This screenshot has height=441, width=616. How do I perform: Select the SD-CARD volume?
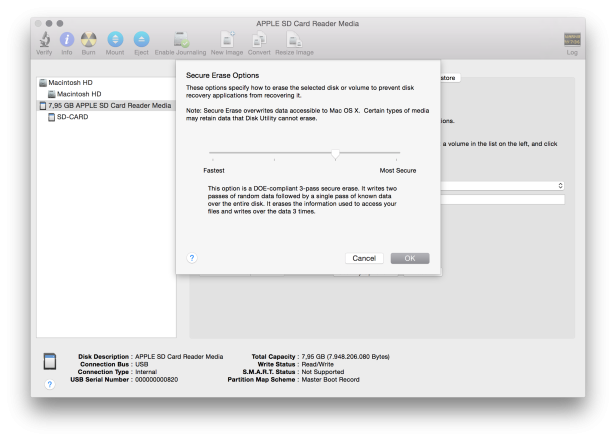72,117
